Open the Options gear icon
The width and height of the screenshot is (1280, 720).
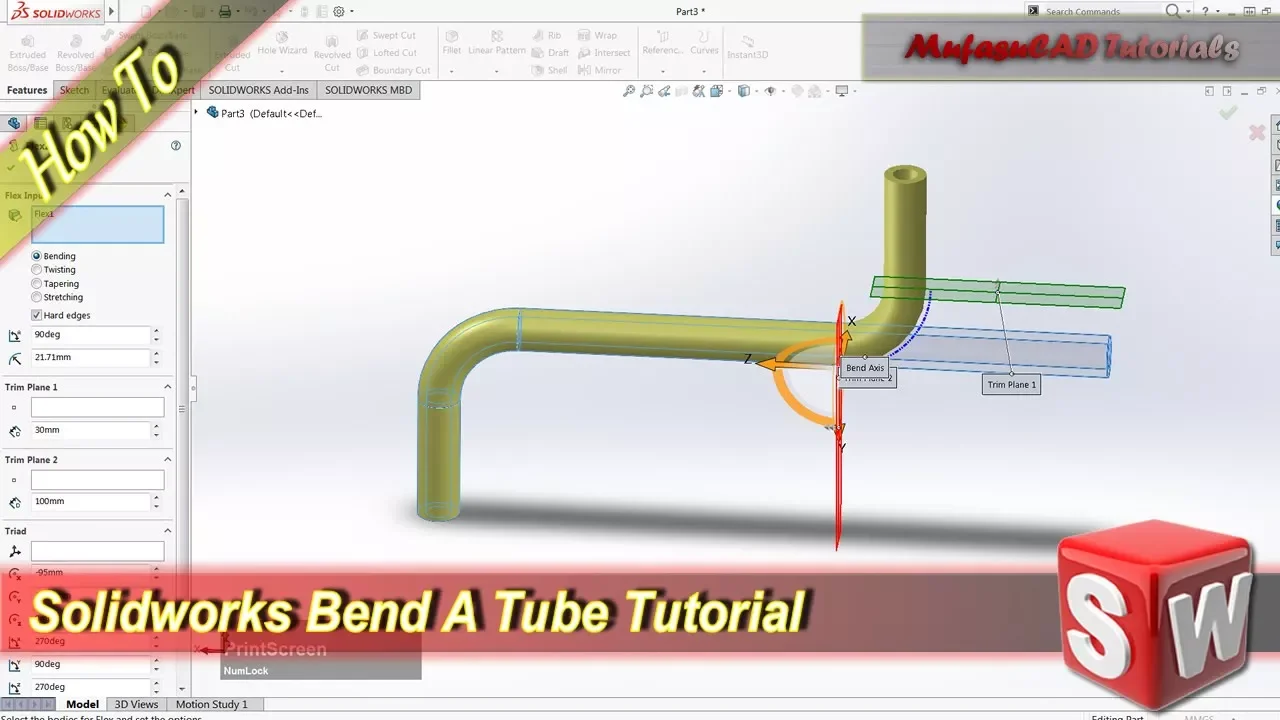point(339,12)
